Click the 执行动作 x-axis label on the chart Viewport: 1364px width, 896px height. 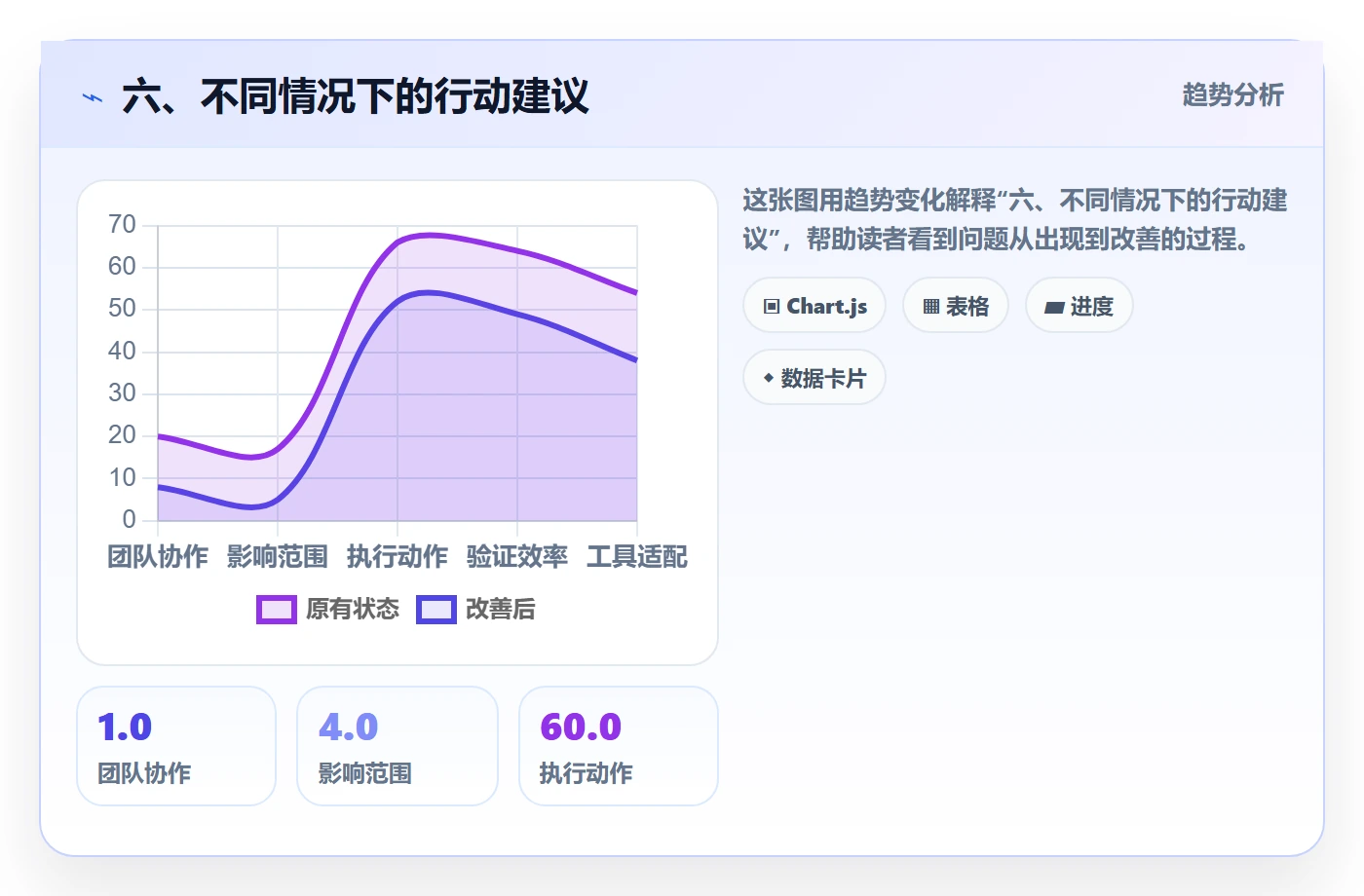398,557
